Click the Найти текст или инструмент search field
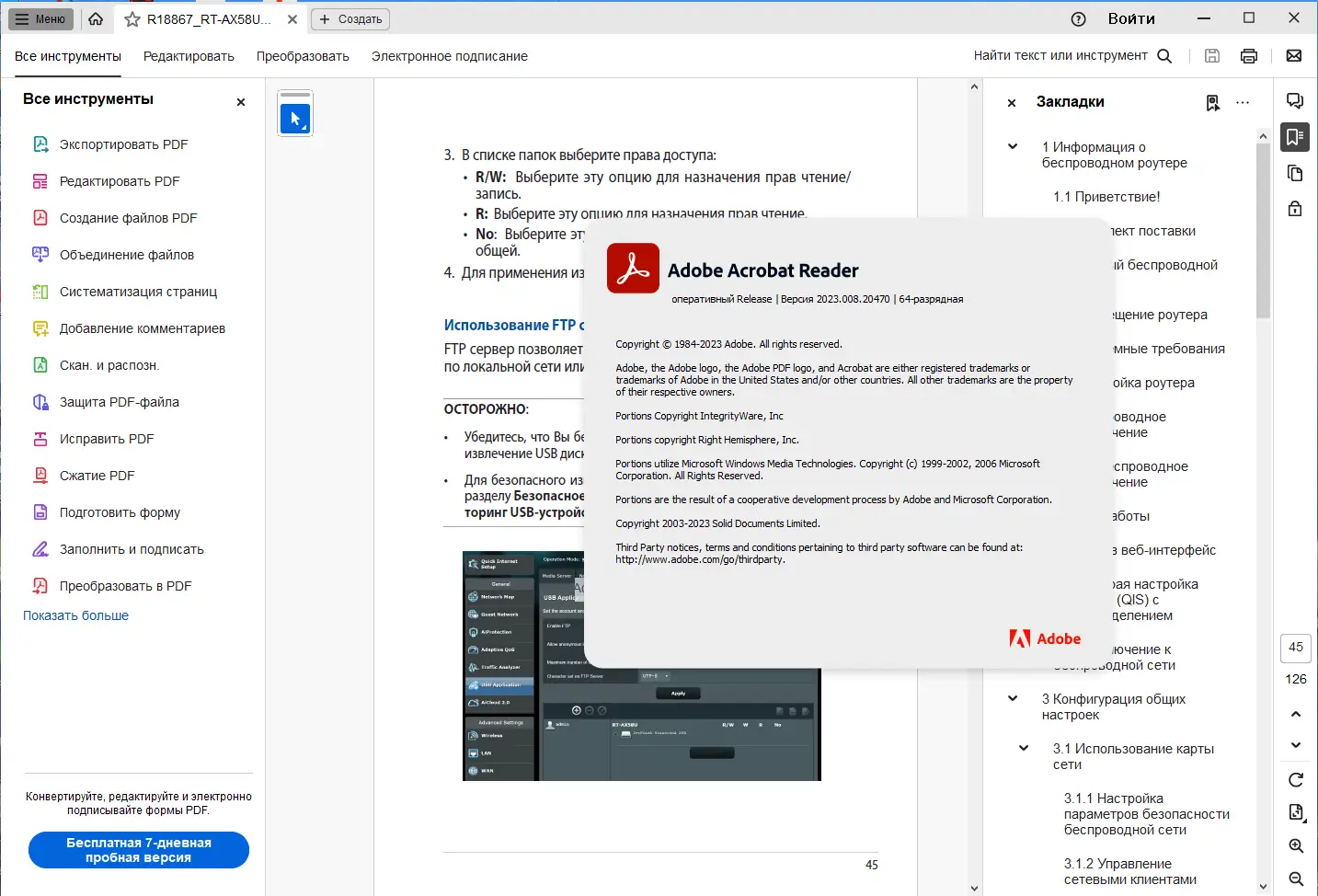The image size is (1318, 896). point(1060,56)
